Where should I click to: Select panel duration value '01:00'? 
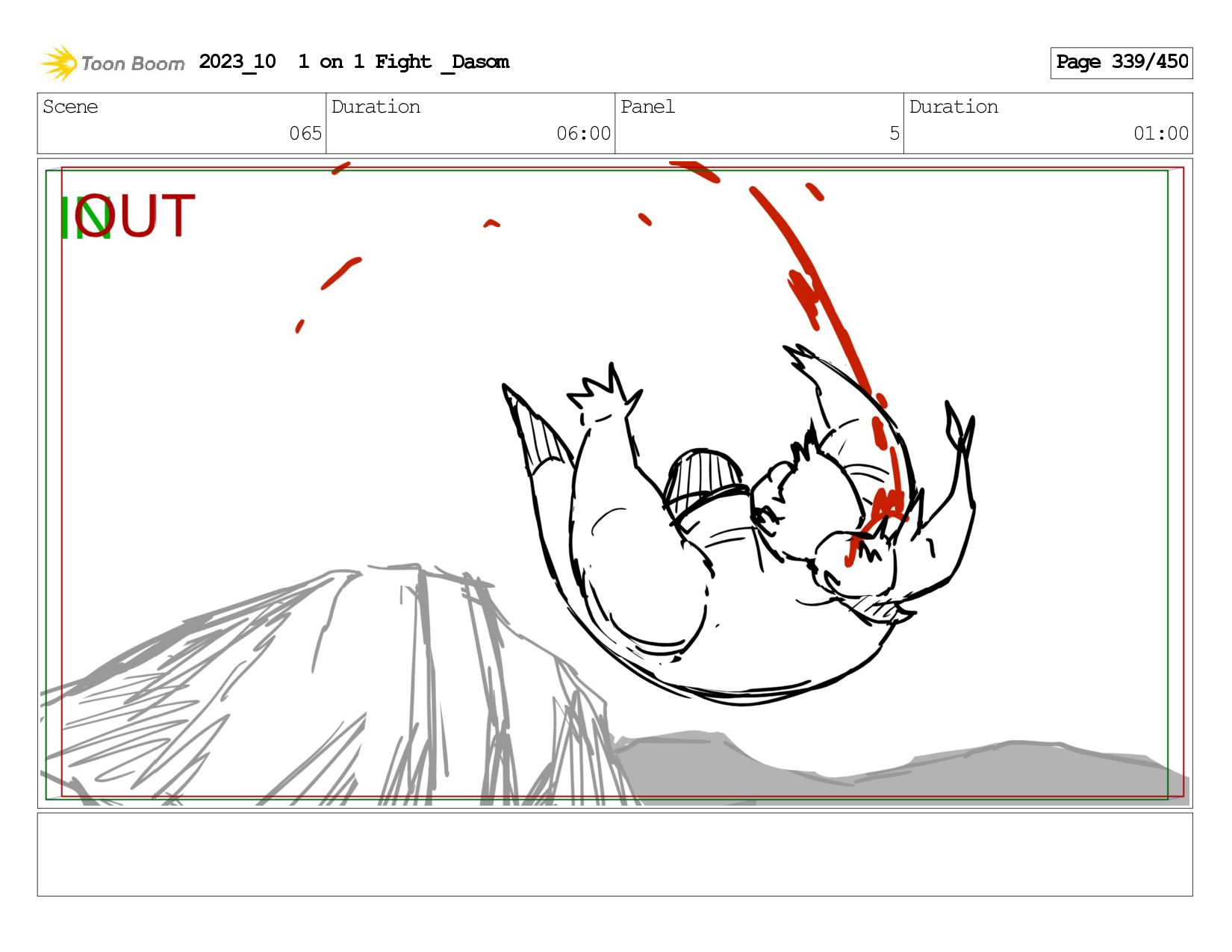1161,134
